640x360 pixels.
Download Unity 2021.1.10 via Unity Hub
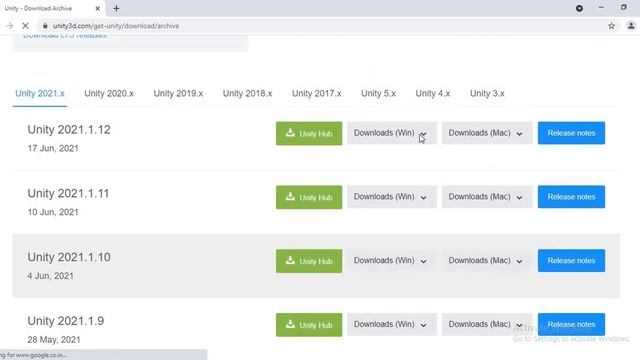click(x=309, y=261)
